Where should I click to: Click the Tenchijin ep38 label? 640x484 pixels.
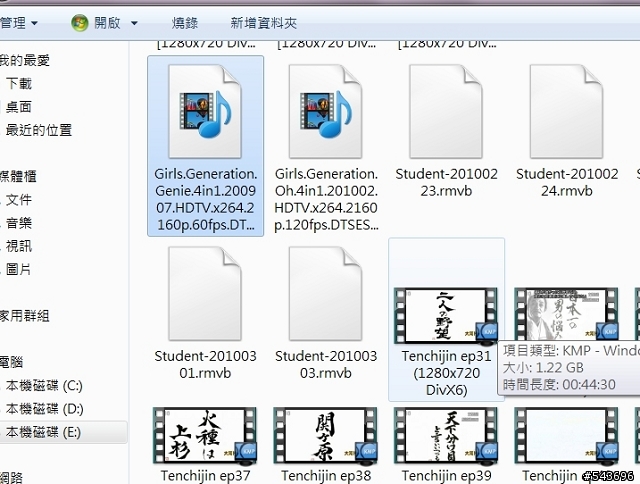326,475
